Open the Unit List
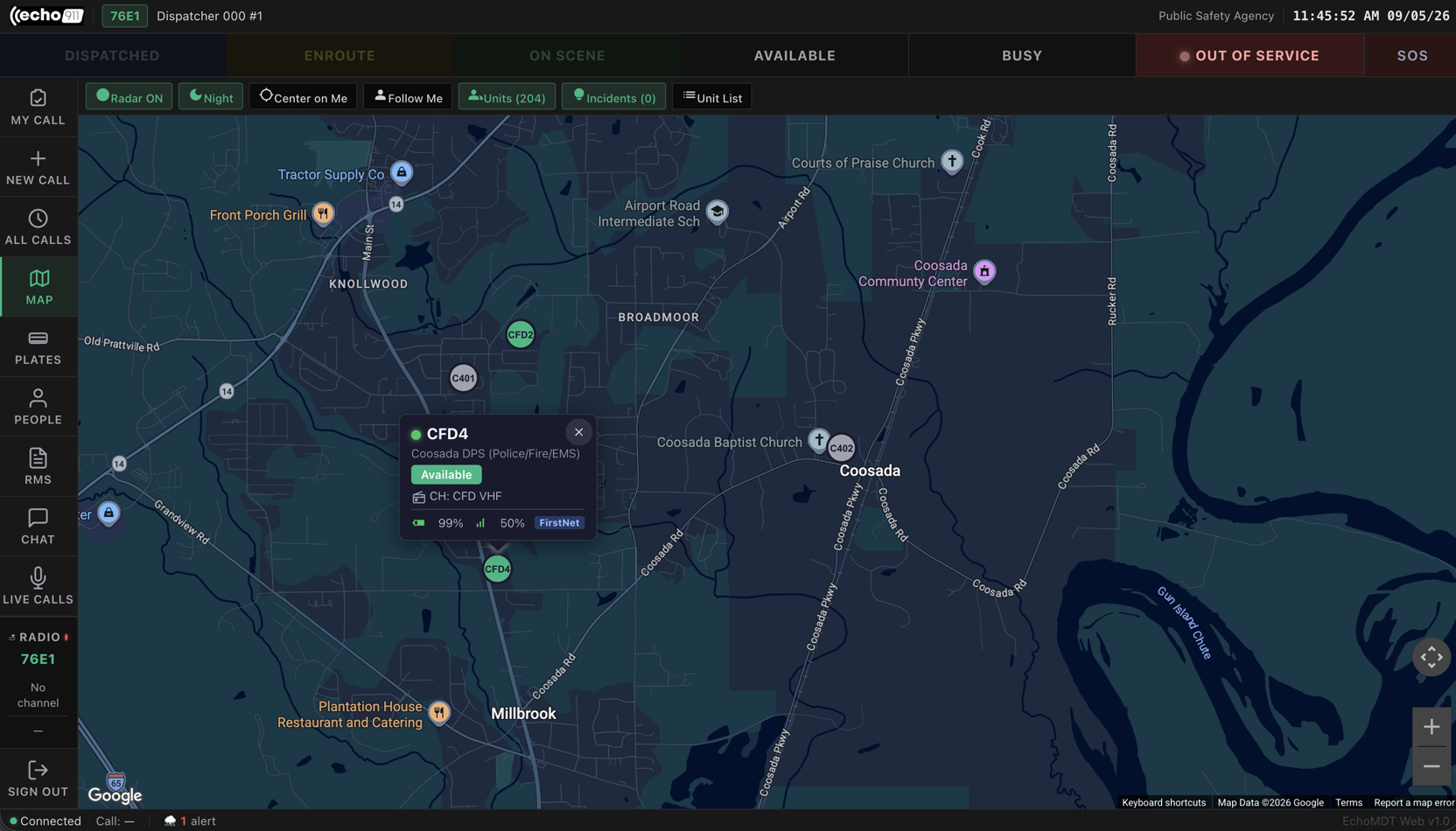 (x=712, y=97)
